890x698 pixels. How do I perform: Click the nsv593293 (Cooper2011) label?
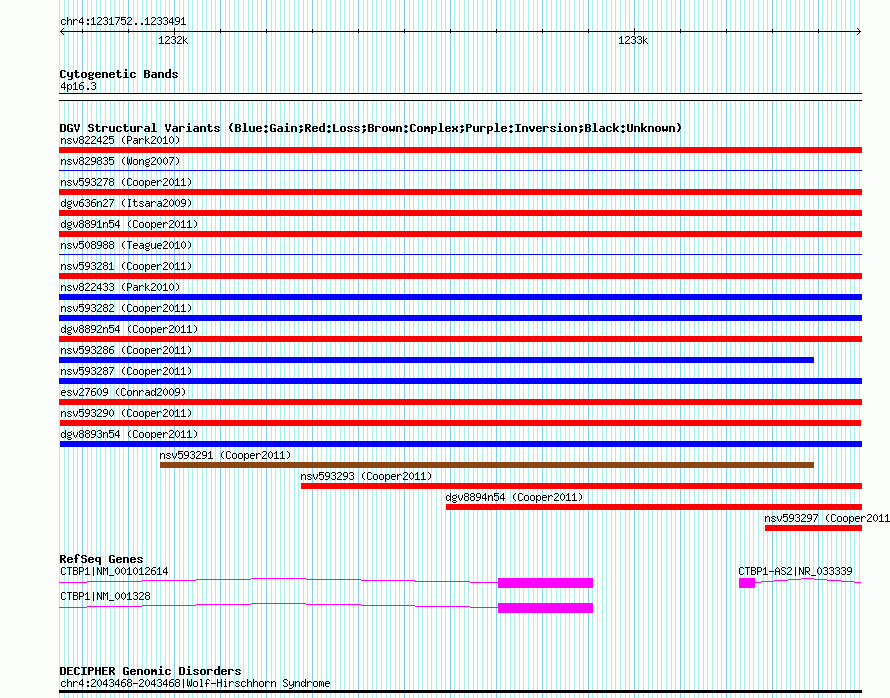click(x=366, y=476)
